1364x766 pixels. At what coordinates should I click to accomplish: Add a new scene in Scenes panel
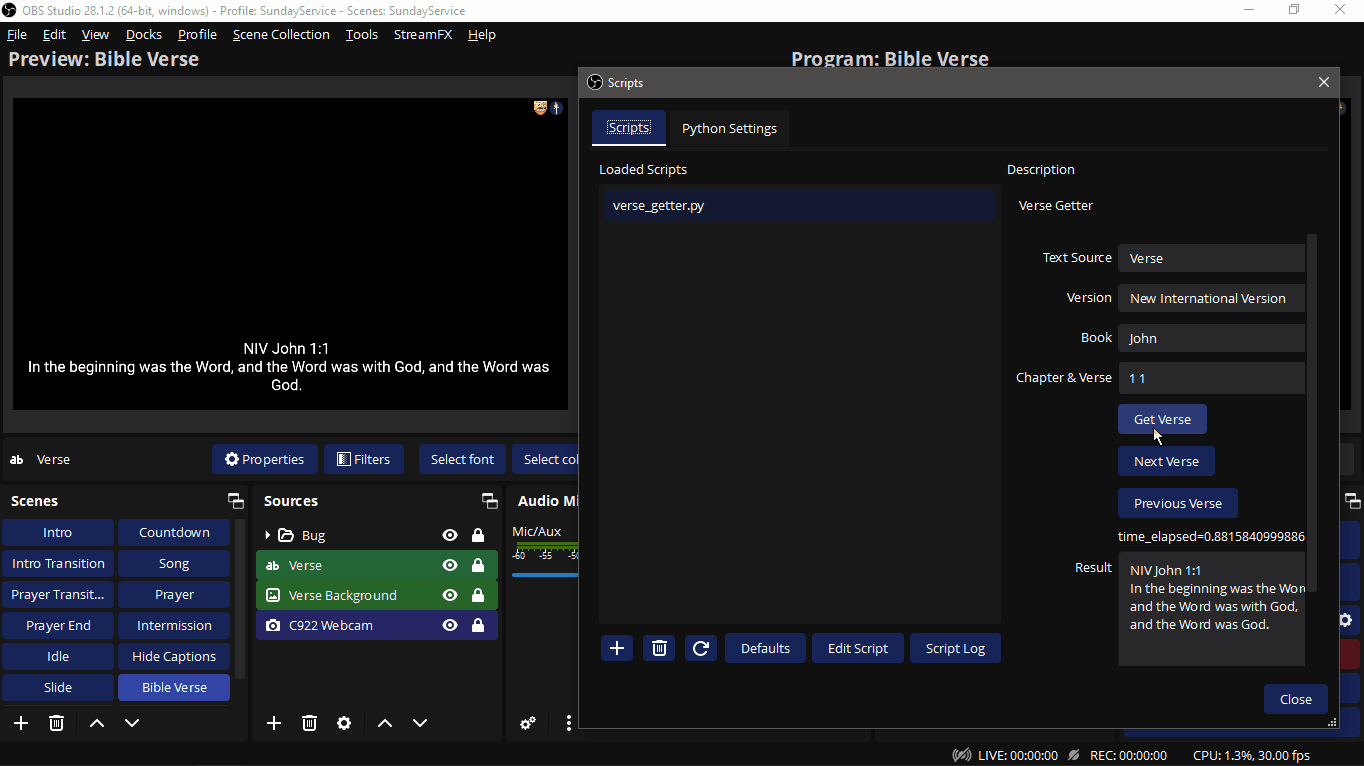click(21, 723)
